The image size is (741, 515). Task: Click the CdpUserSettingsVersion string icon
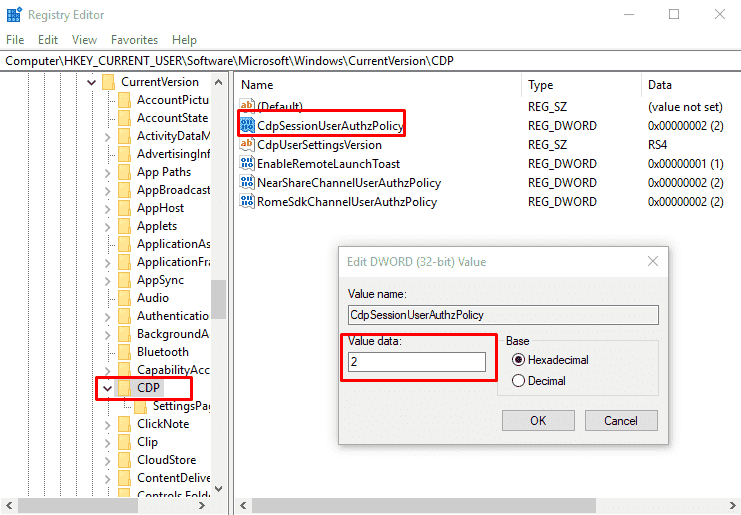[x=247, y=144]
